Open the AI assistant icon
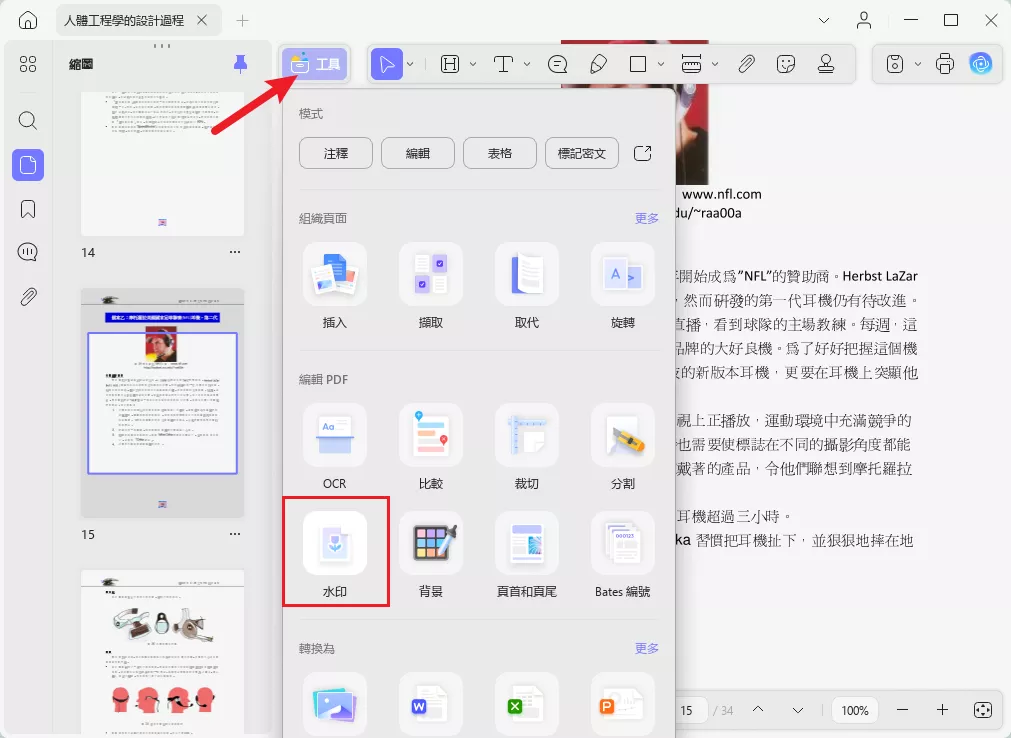Viewport: 1011px width, 738px height. pos(981,64)
